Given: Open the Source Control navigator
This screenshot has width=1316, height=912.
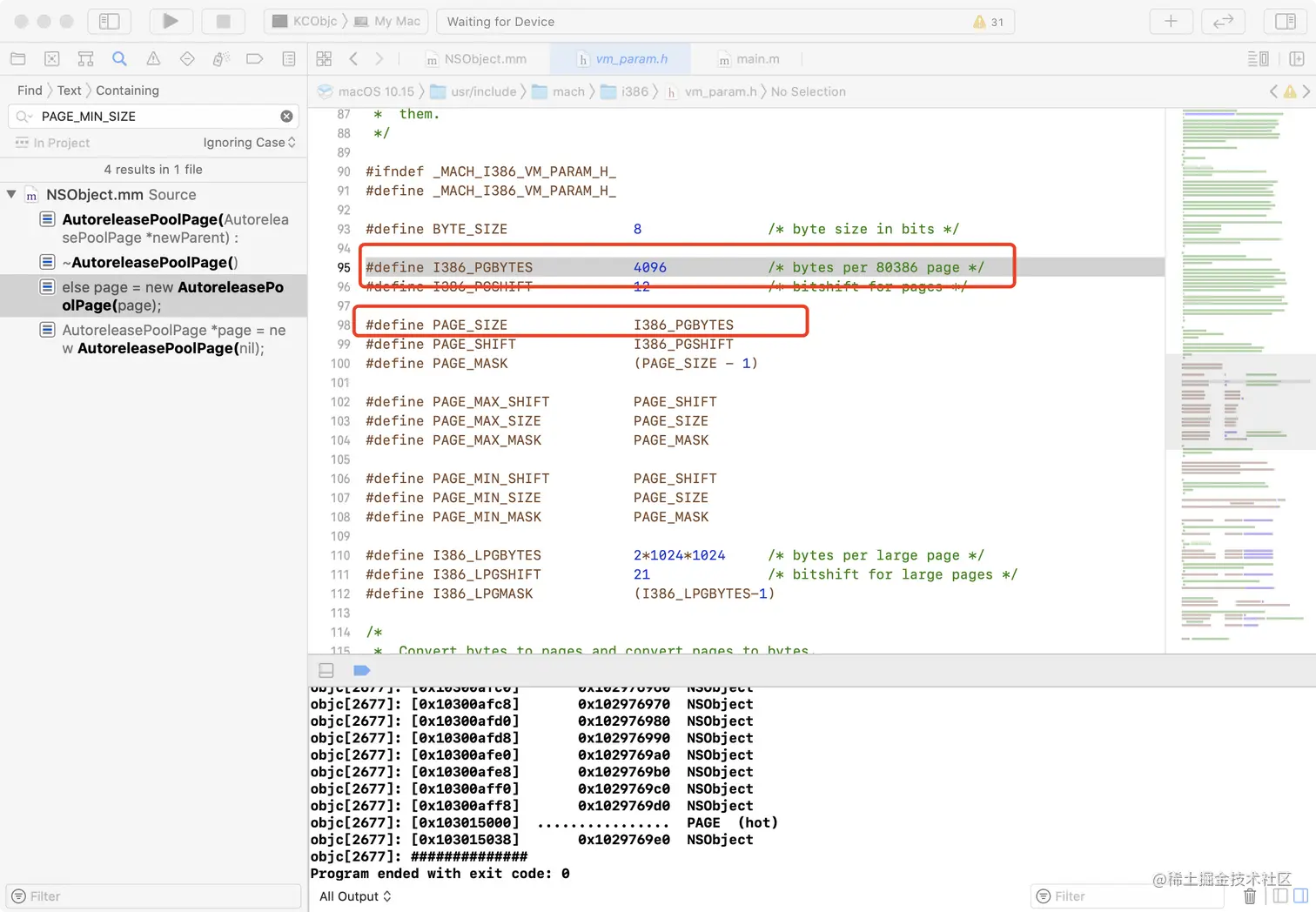Looking at the screenshot, I should point(51,59).
